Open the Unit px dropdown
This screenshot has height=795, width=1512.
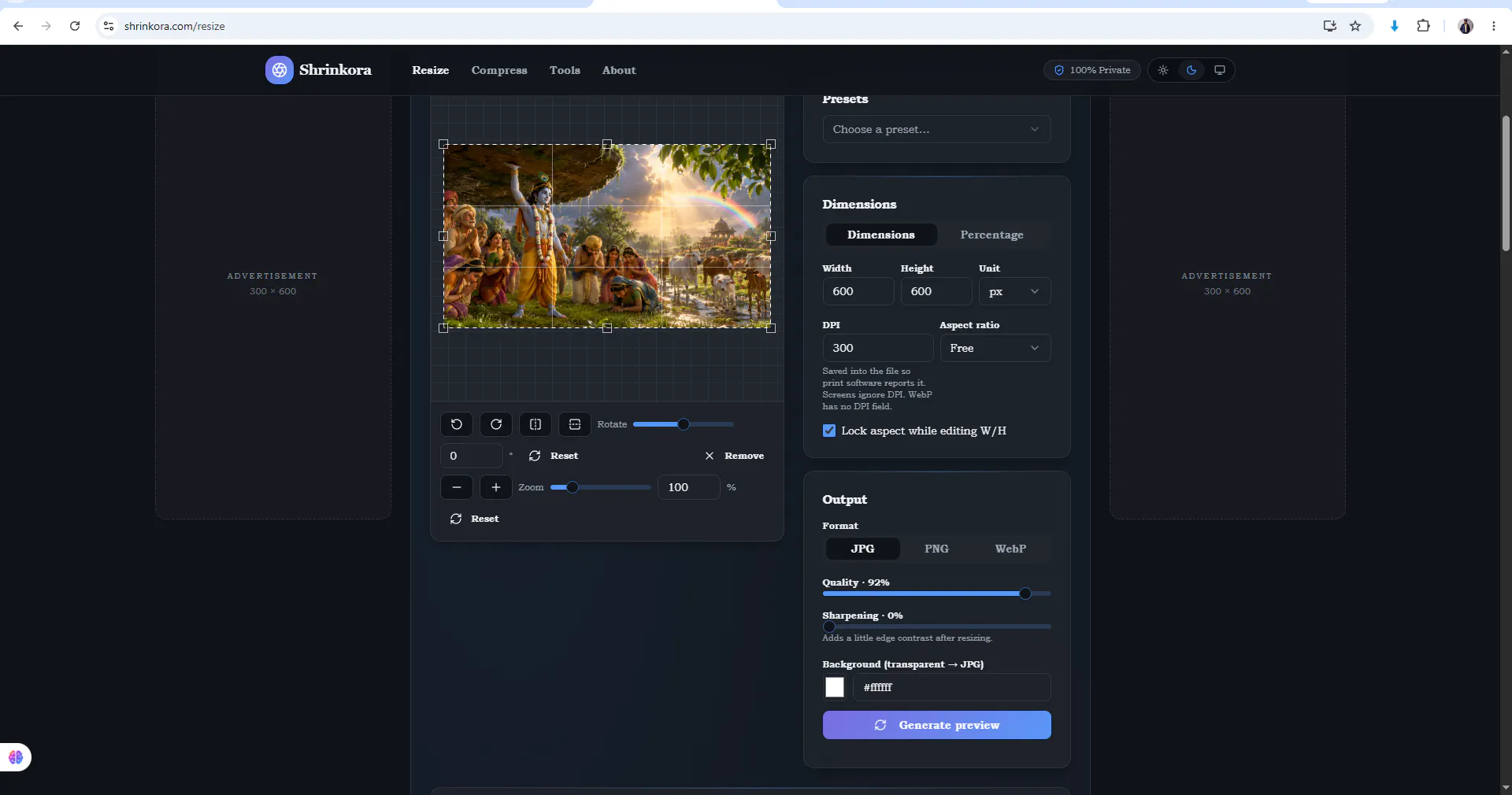tap(1014, 291)
